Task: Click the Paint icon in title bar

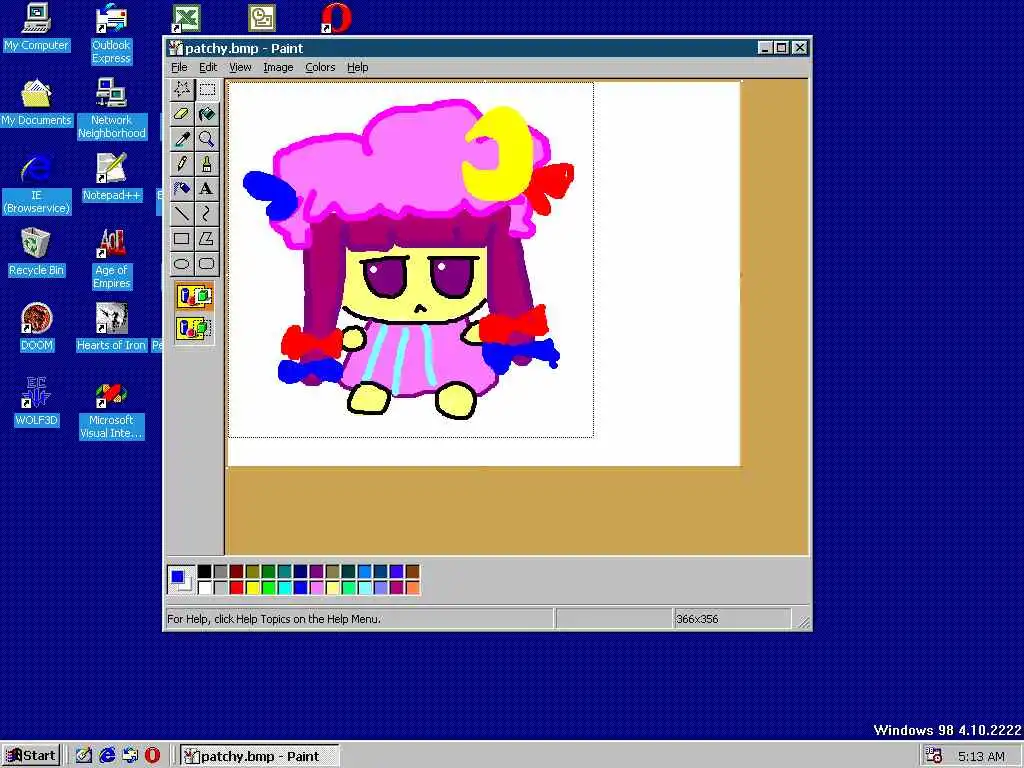Action: [175, 48]
